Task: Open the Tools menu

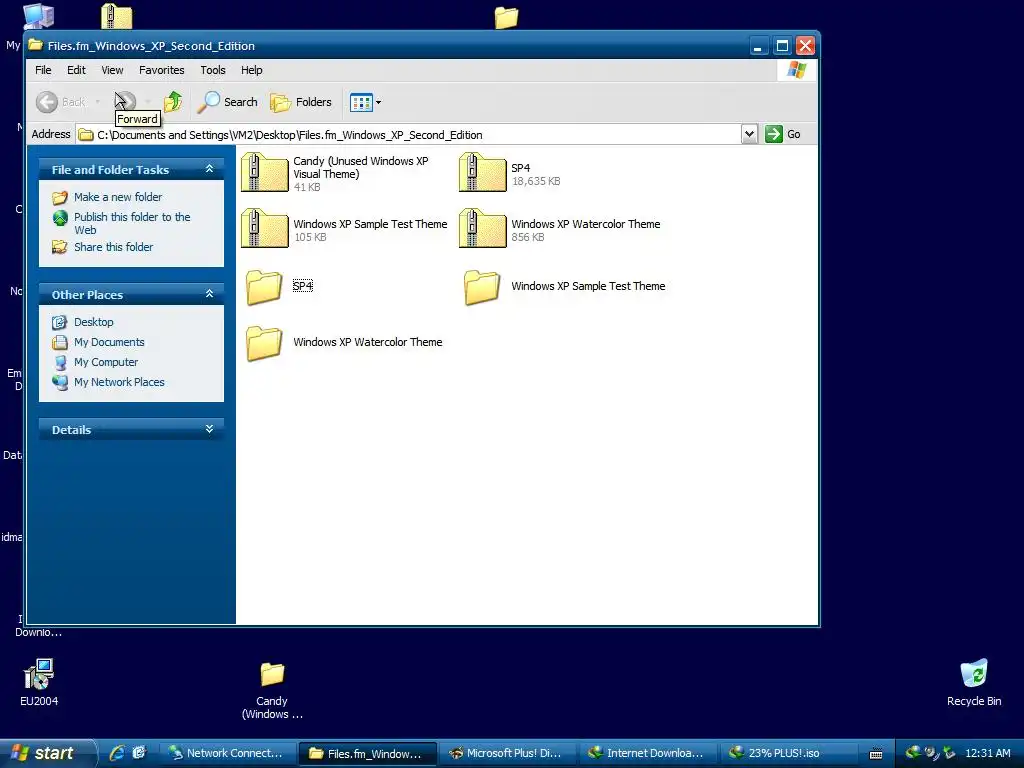Action: [x=213, y=70]
